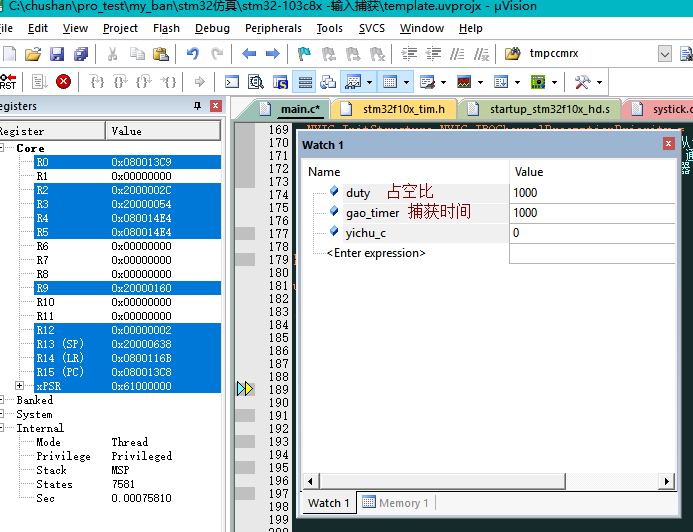693x532 pixels.
Task: Toggle the Symbols window
Action: 280,82
